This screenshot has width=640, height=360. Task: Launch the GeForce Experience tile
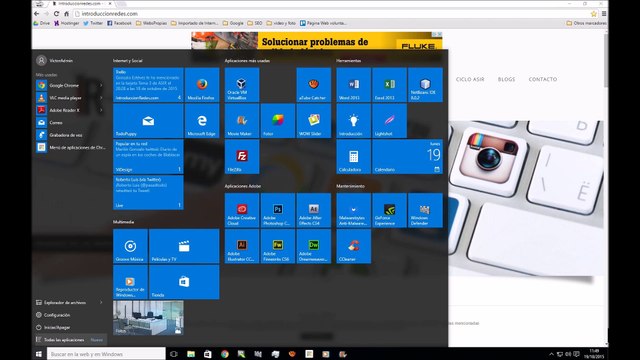click(389, 210)
